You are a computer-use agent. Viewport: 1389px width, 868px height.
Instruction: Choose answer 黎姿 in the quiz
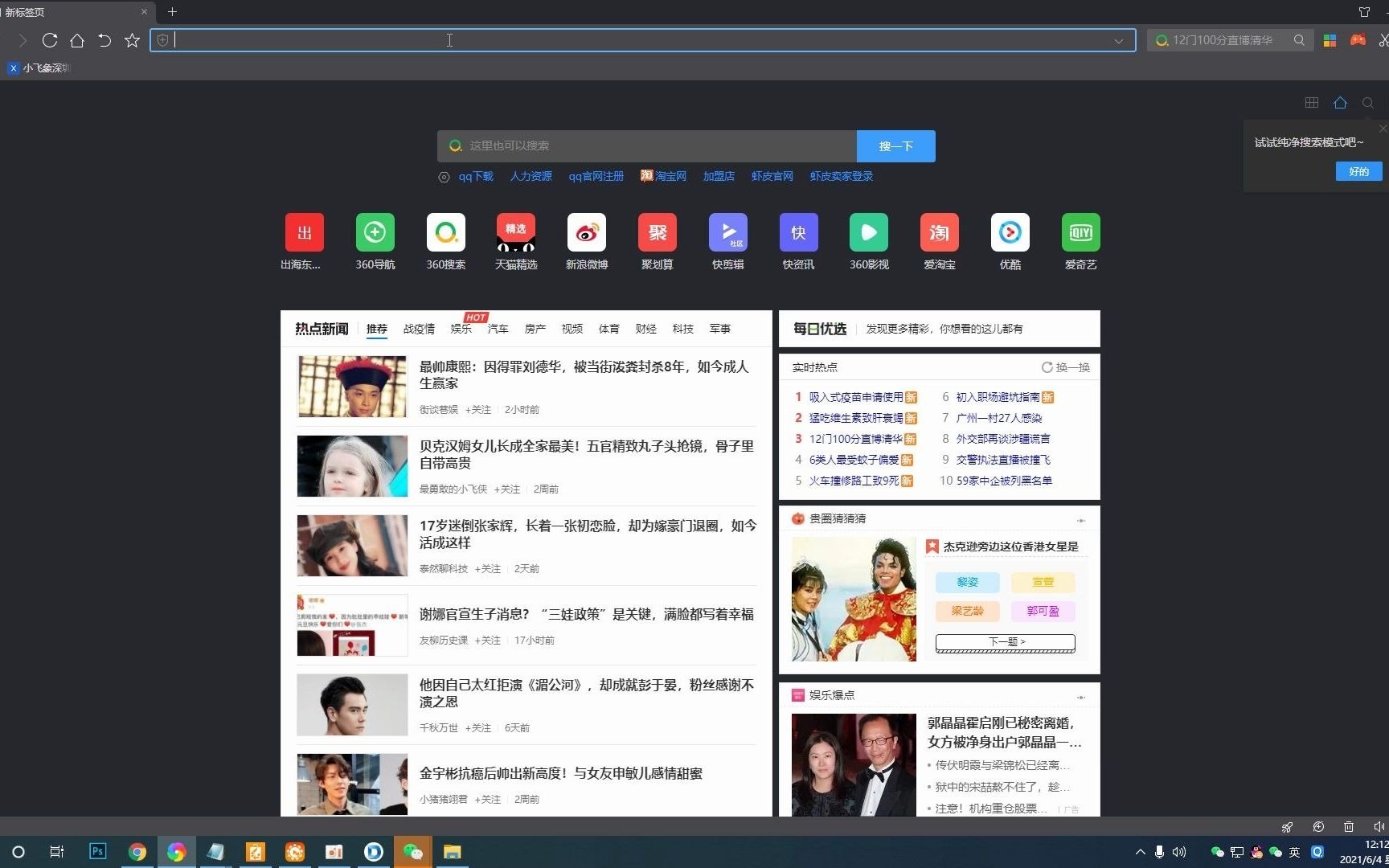point(968,582)
